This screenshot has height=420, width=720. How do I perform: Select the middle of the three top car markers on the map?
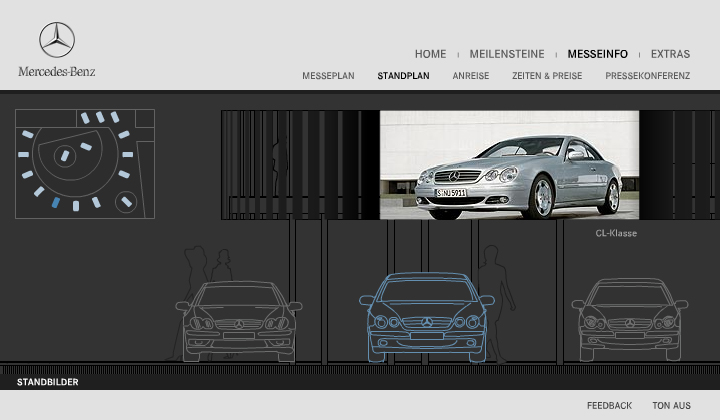[x=100, y=117]
